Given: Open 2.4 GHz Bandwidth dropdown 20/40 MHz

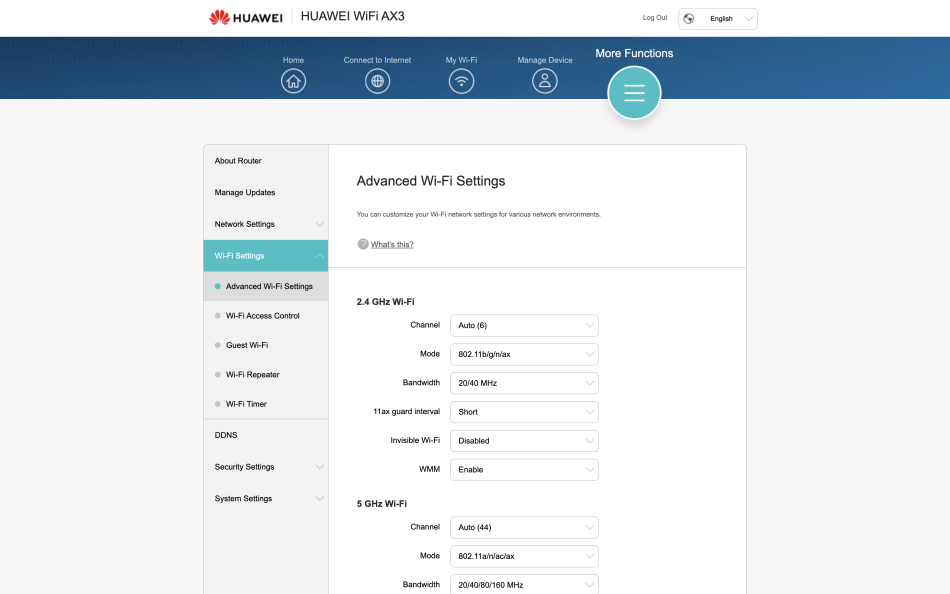Looking at the screenshot, I should [524, 383].
